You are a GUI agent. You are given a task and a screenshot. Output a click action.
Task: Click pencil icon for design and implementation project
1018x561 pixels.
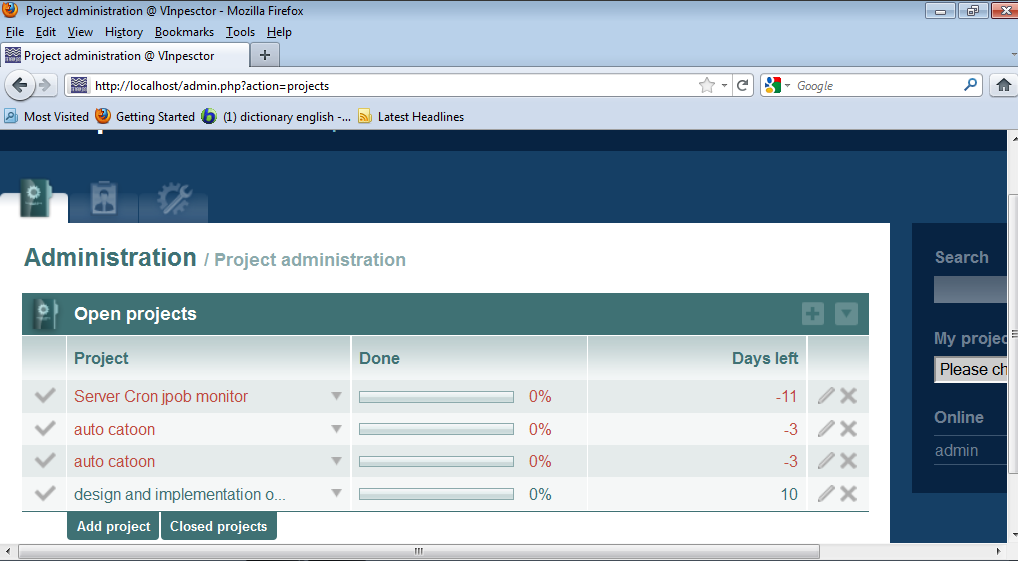click(826, 494)
